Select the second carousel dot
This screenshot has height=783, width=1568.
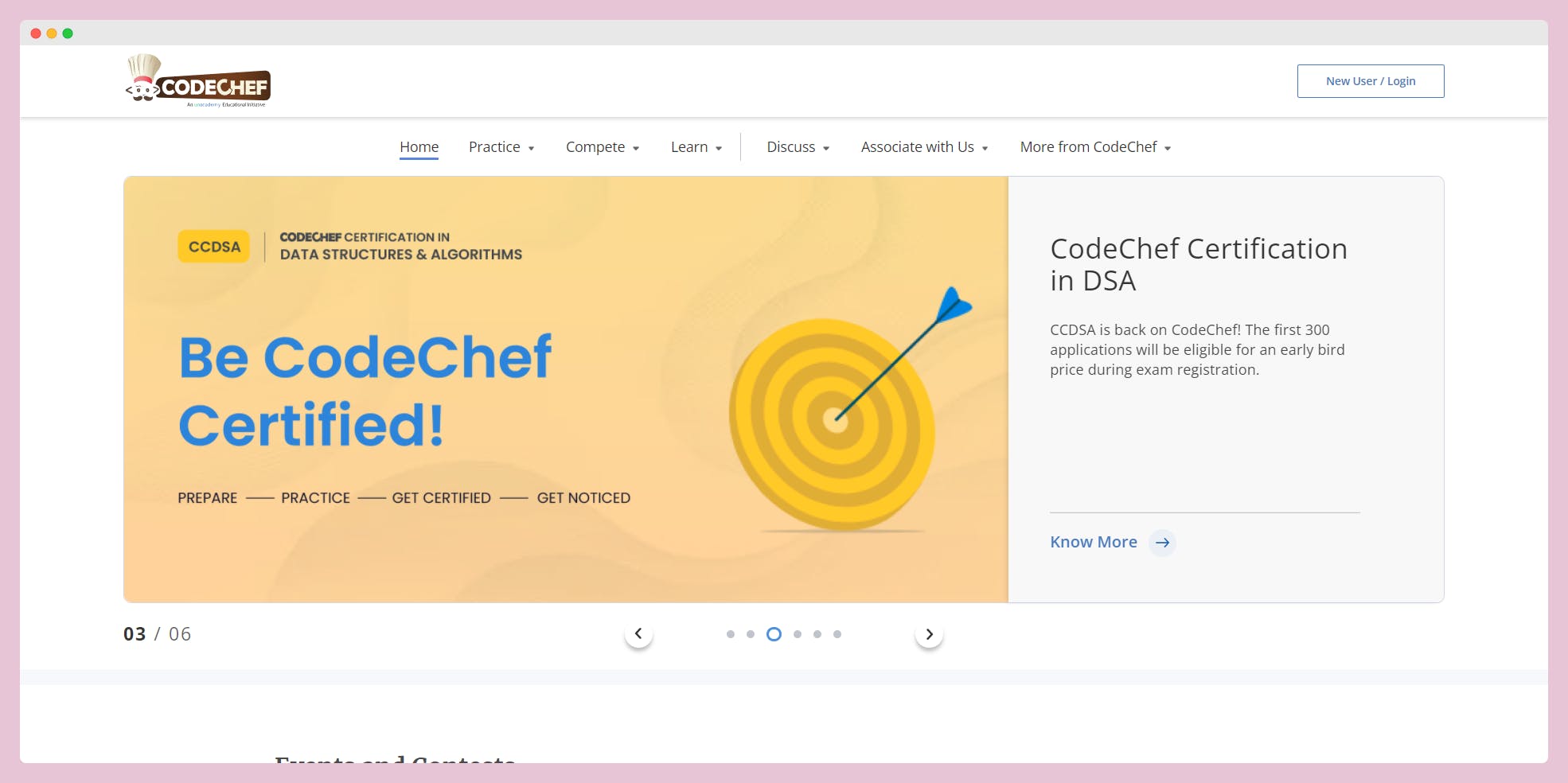click(751, 634)
